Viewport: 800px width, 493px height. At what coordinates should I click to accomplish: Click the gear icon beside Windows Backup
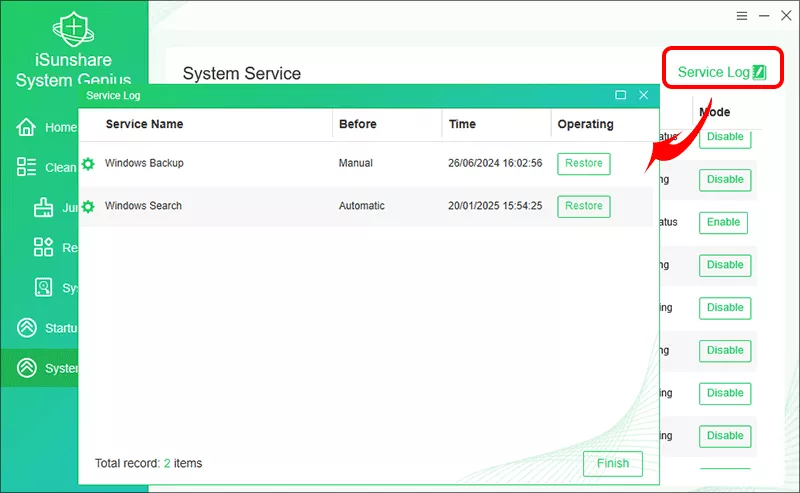88,164
